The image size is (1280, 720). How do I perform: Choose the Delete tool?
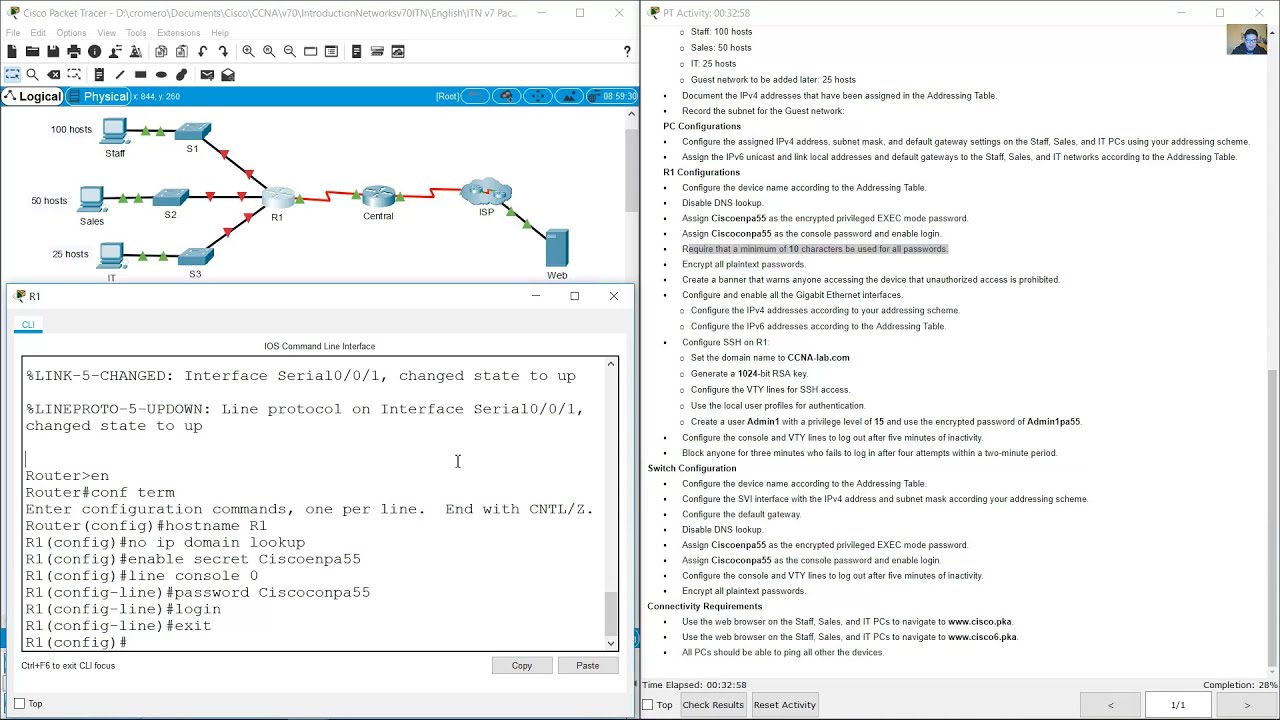click(54, 74)
